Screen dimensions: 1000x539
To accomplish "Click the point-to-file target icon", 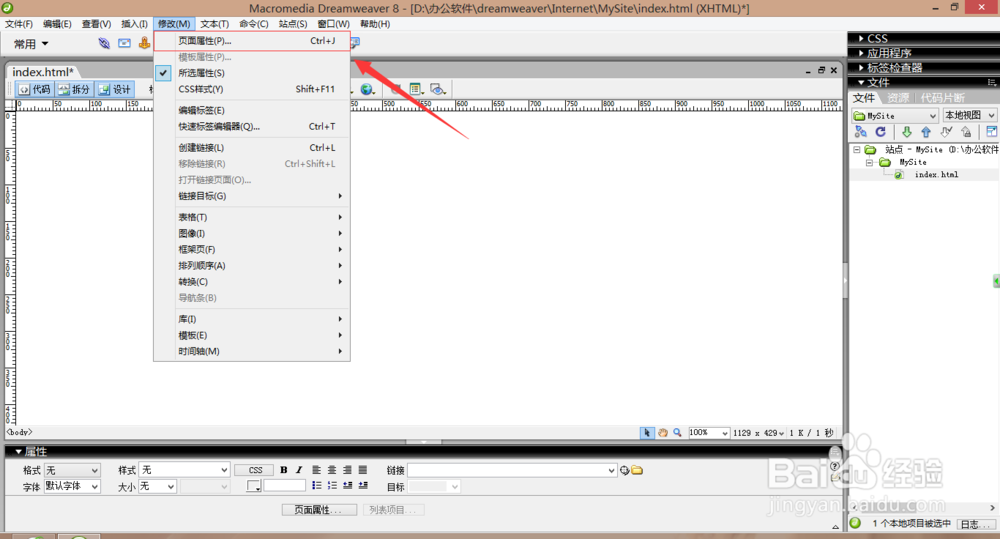I will click(624, 471).
